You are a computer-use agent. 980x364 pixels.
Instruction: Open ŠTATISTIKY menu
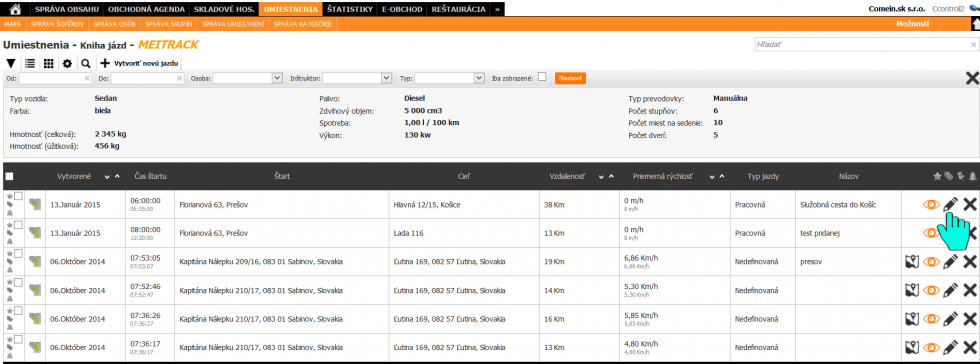click(350, 9)
